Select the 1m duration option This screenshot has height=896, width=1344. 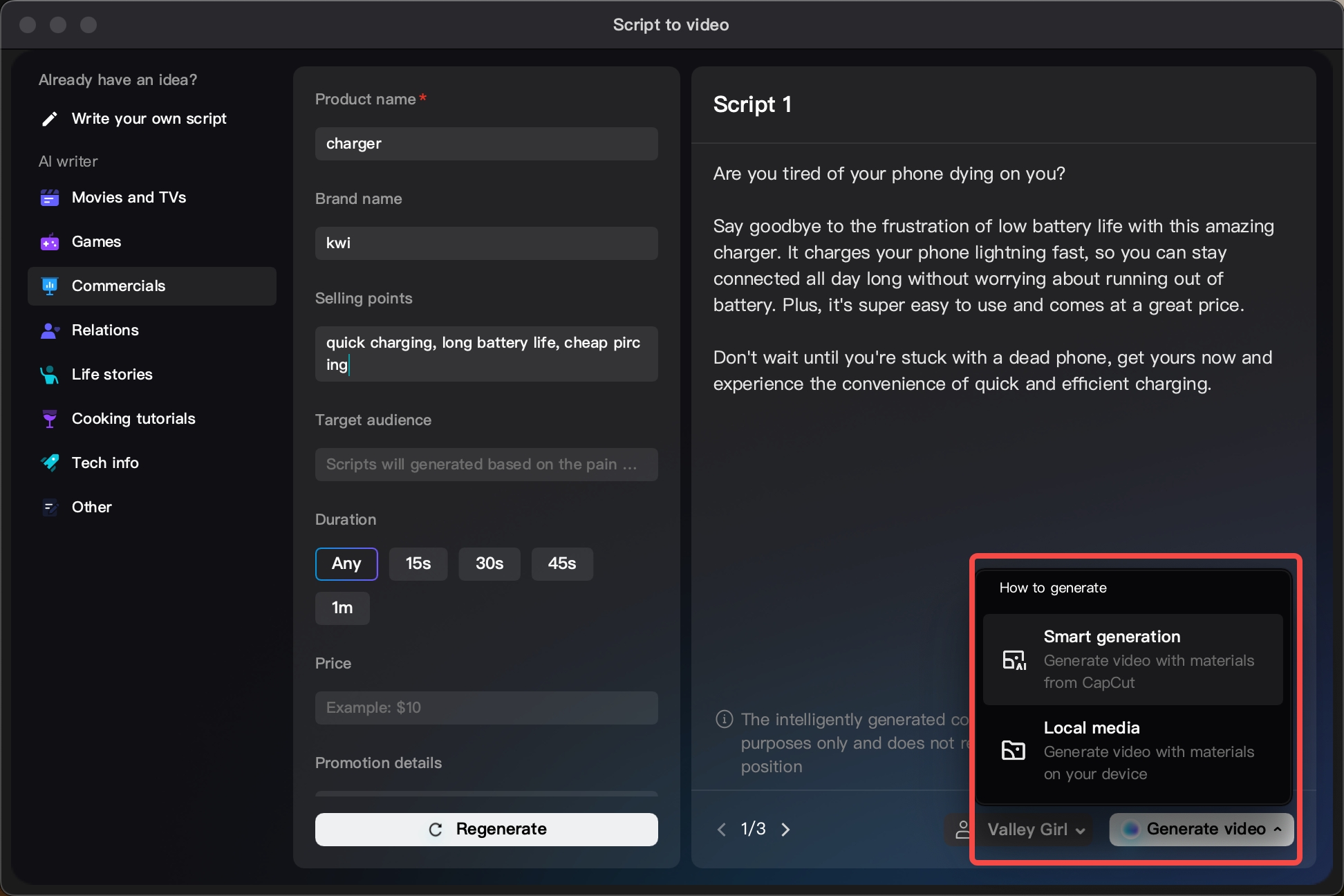(342, 608)
